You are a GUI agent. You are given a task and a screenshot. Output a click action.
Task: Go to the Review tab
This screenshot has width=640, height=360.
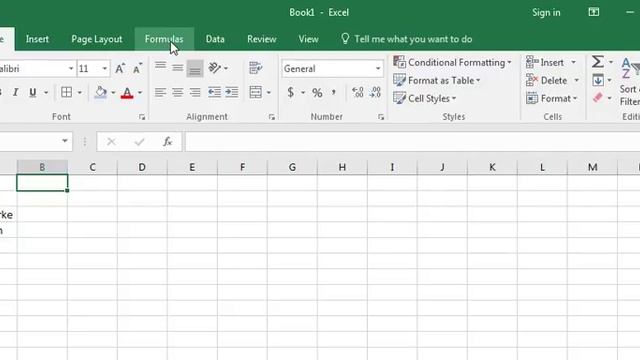click(262, 39)
